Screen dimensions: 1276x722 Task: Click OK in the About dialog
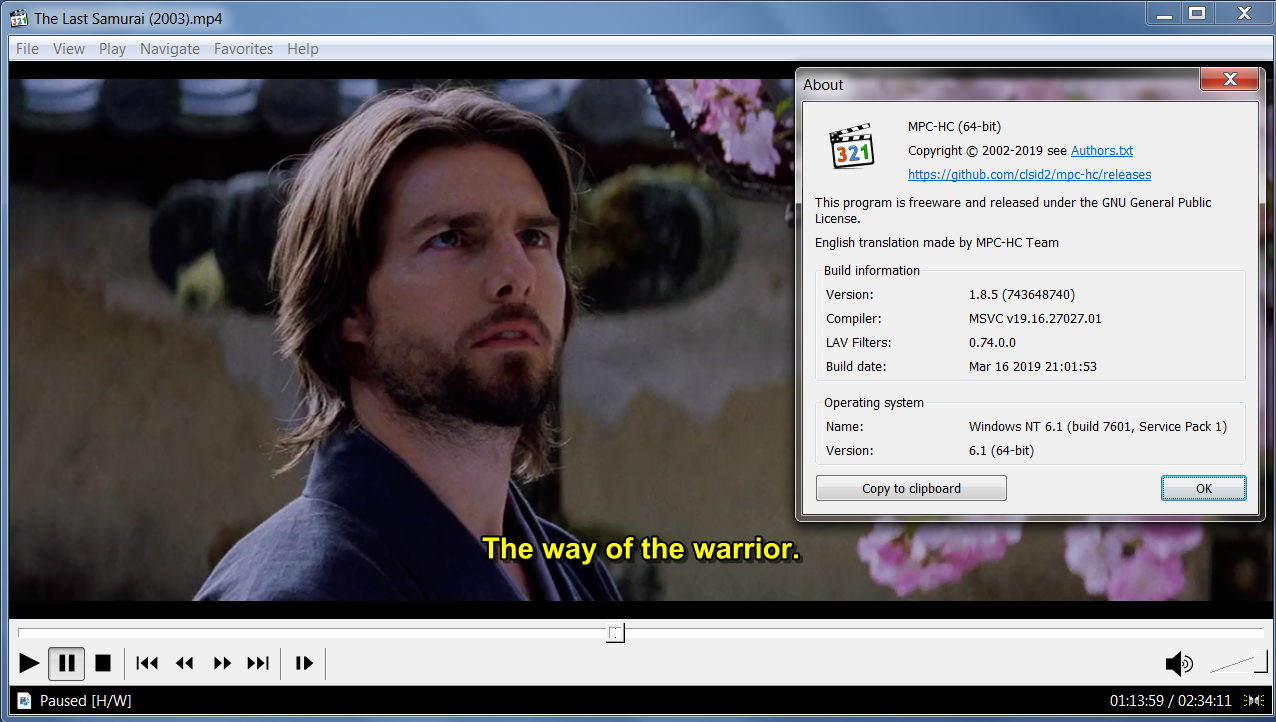pos(1203,489)
